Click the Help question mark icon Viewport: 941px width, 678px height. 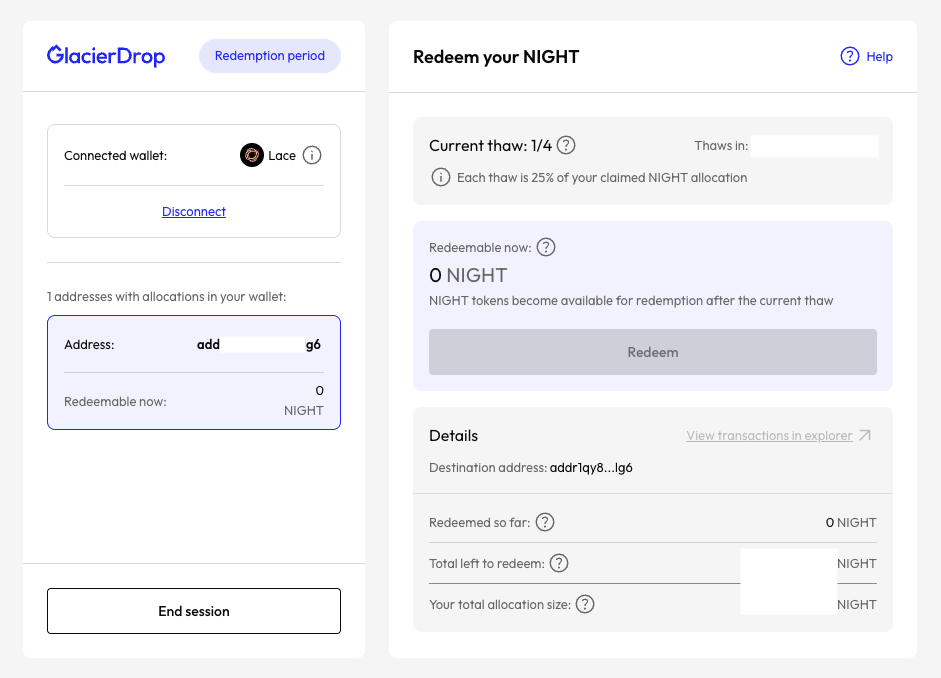(850, 56)
